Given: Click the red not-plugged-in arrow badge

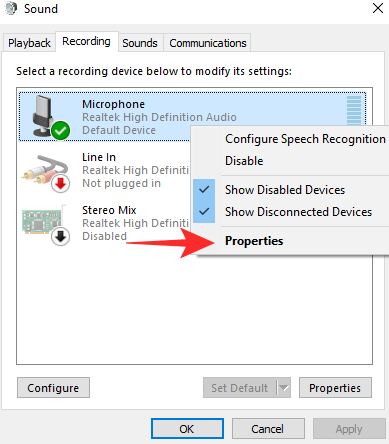Looking at the screenshot, I should 60,183.
